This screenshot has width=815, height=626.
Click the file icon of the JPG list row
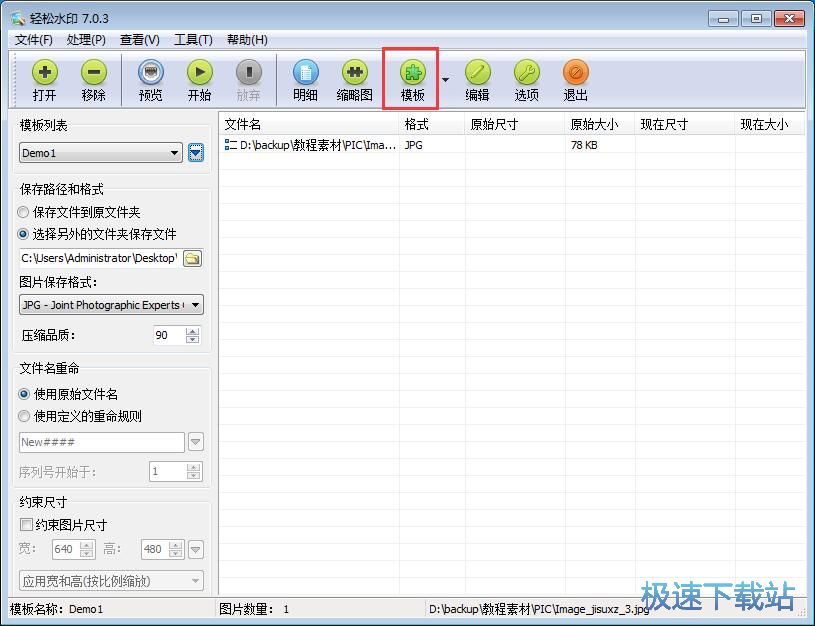tap(230, 145)
